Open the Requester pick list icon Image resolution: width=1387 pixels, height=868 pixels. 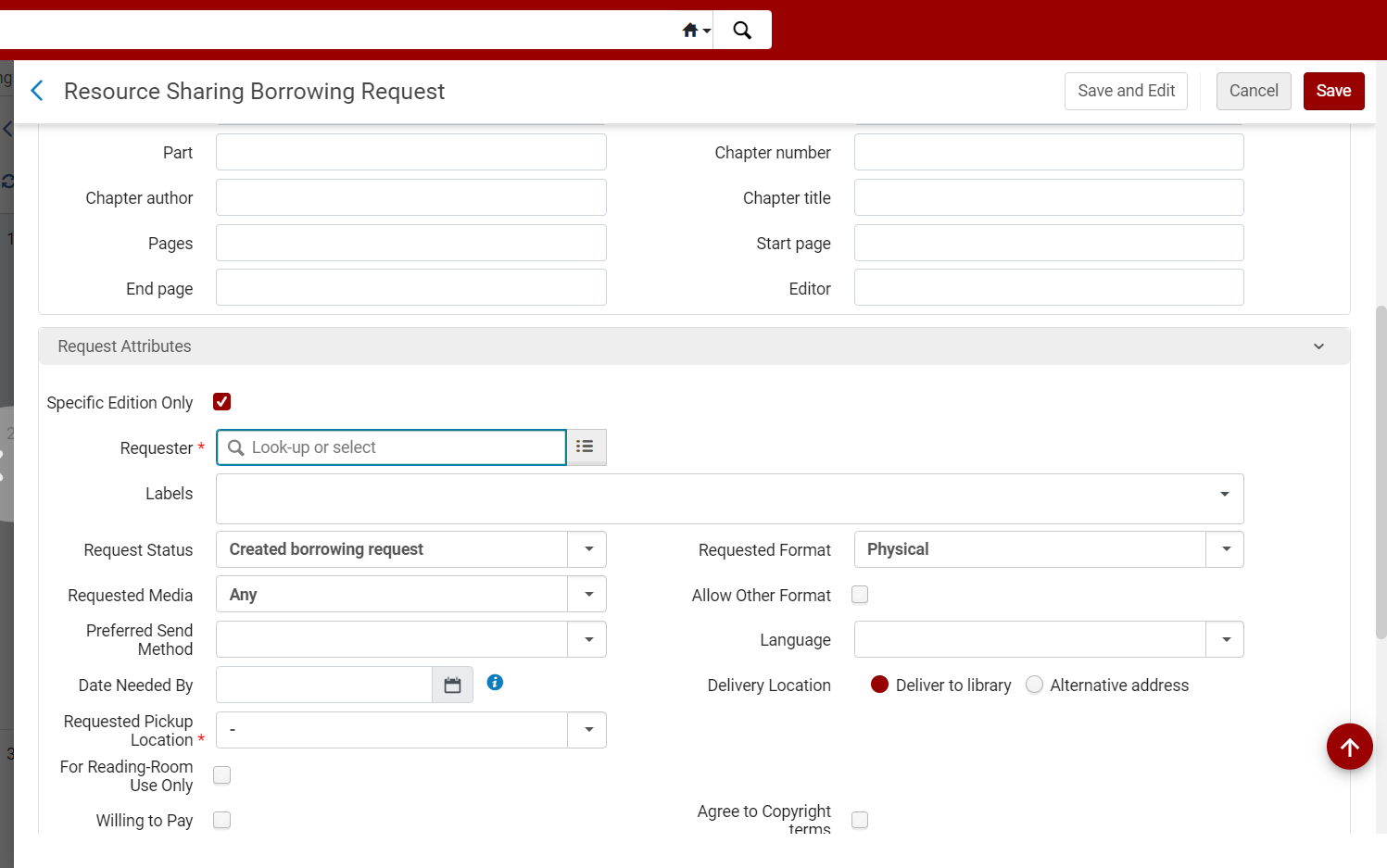586,447
